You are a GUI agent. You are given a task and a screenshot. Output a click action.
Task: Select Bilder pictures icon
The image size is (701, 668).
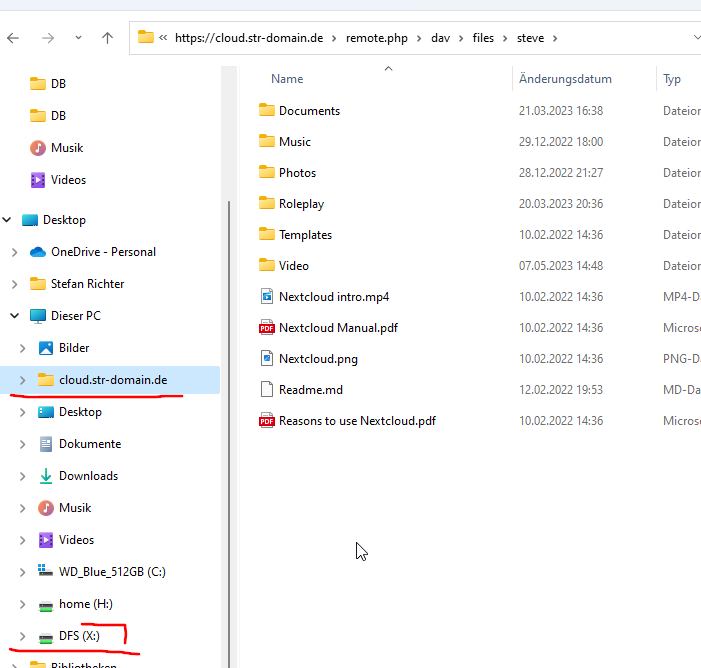tap(46, 348)
